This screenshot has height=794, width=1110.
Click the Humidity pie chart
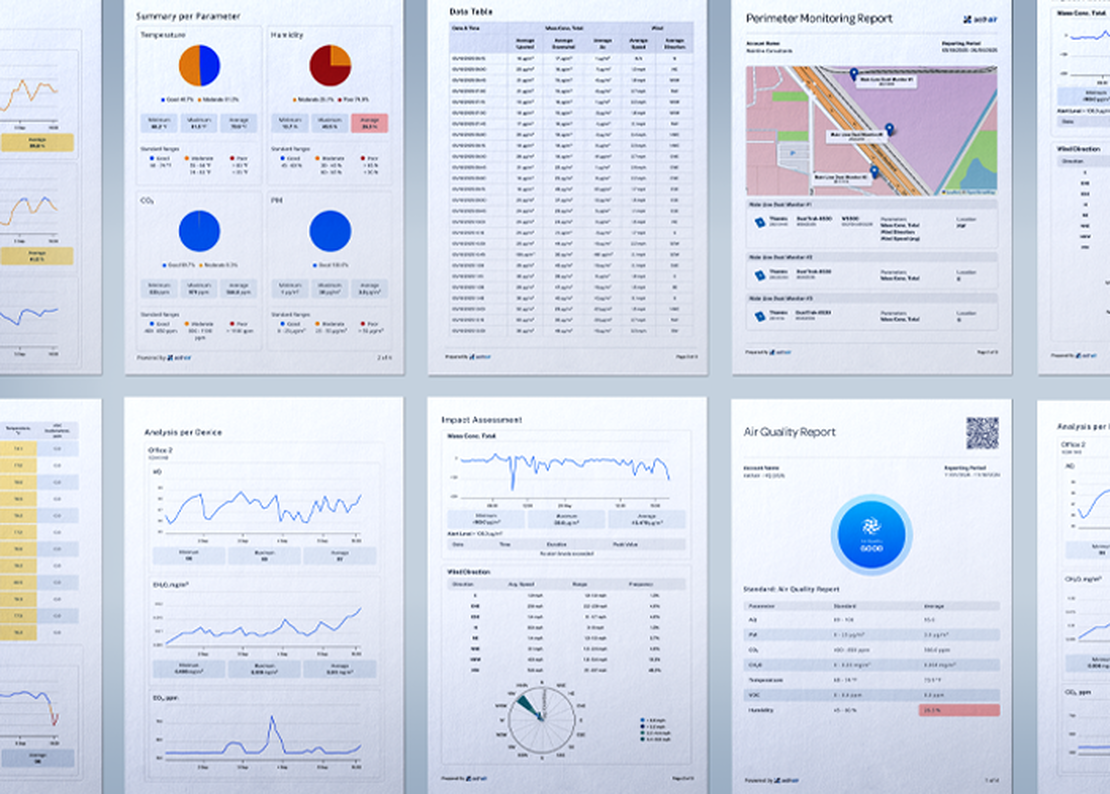(x=330, y=66)
